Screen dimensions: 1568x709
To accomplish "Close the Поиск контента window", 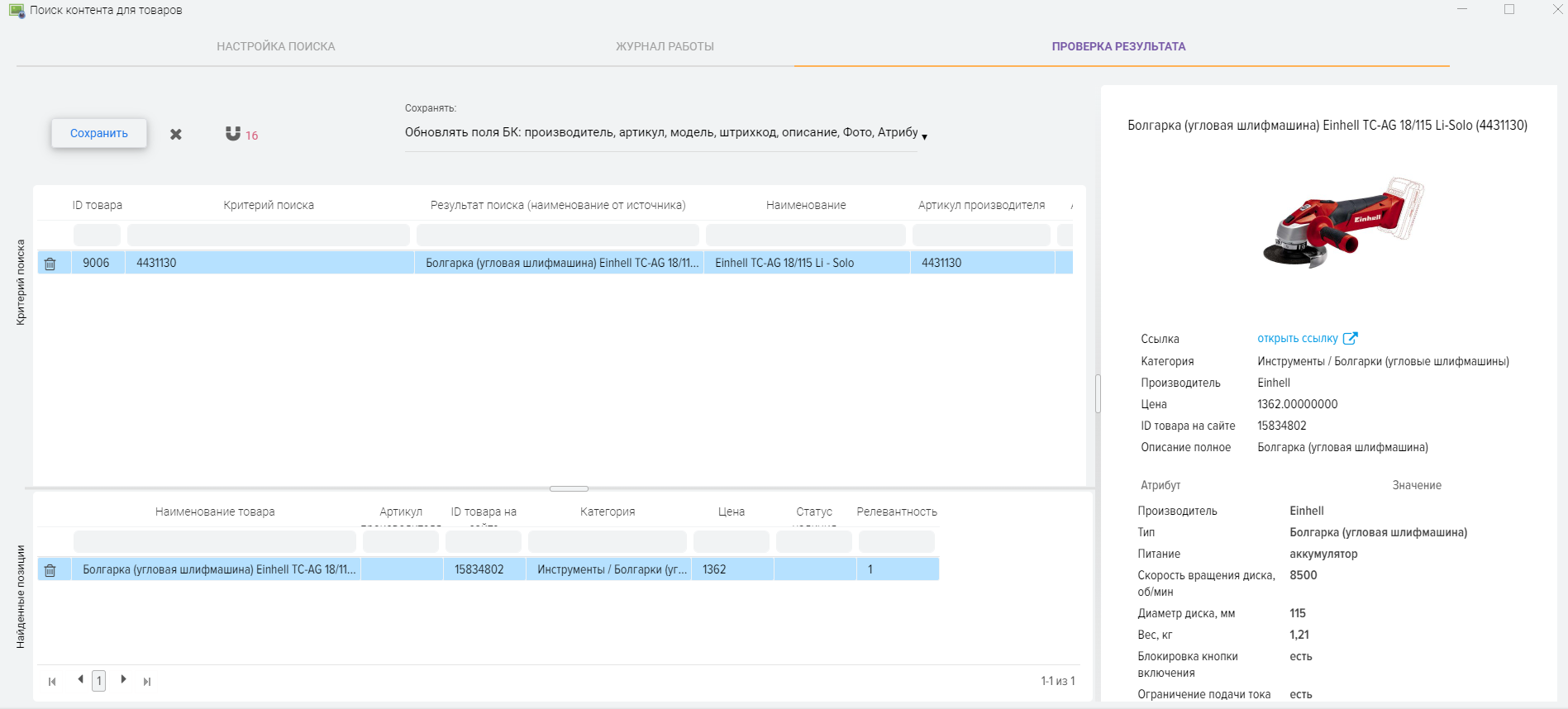I will 1557,9.
